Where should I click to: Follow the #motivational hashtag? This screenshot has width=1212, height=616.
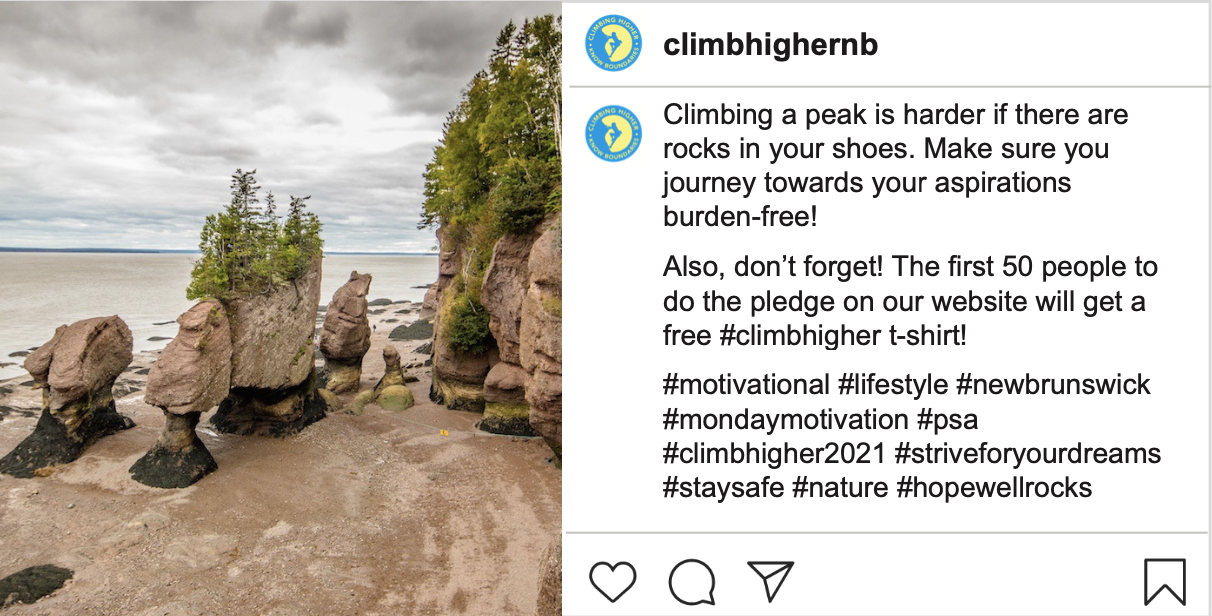[746, 385]
